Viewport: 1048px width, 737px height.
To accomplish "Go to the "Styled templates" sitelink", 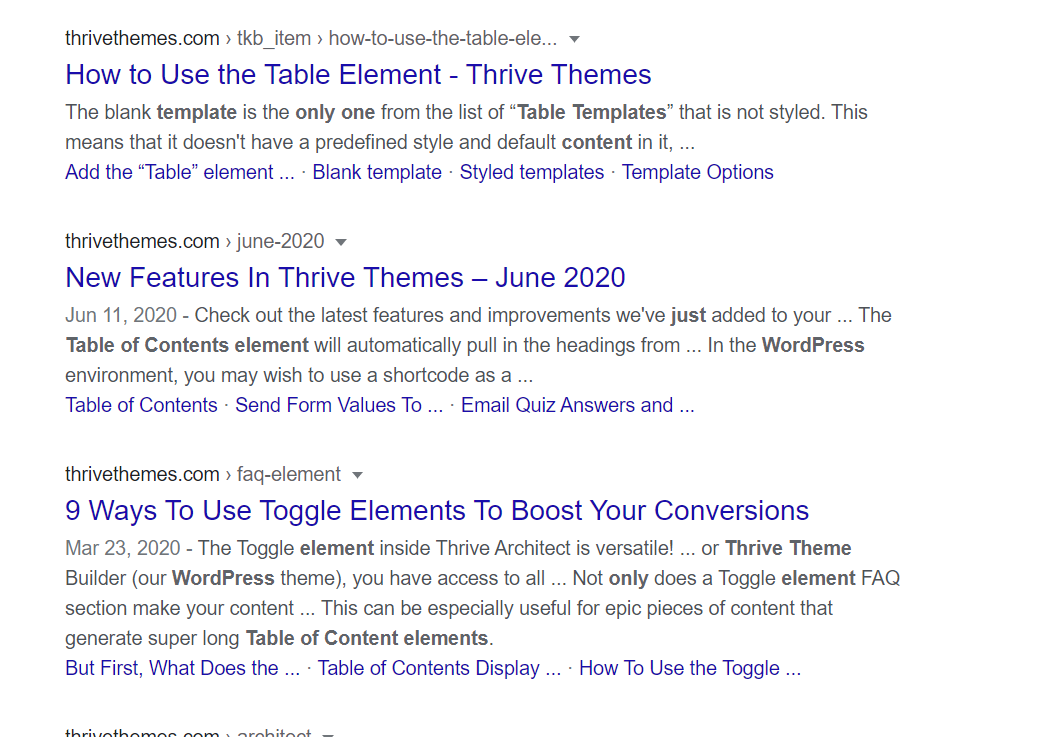I will (x=532, y=172).
